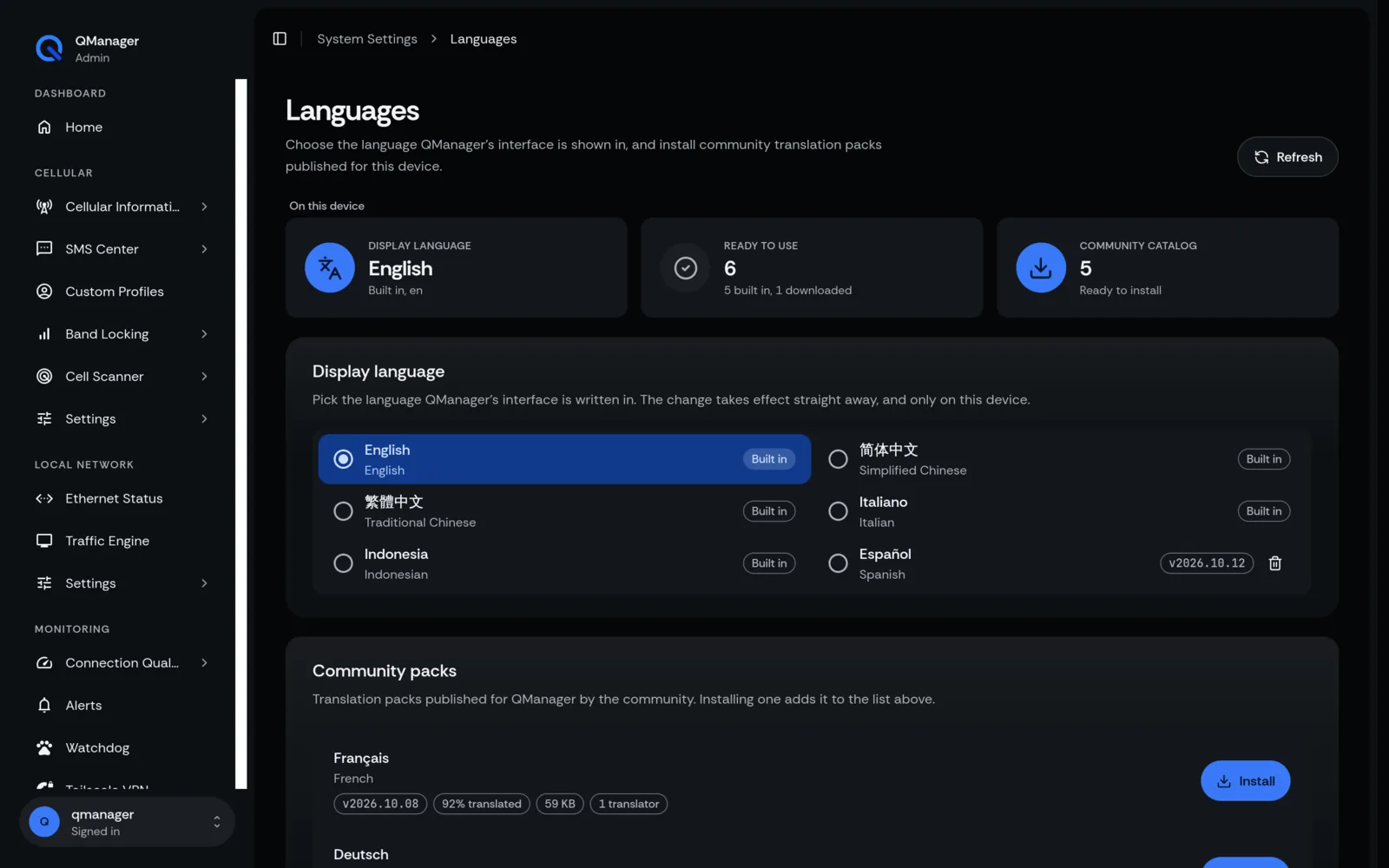1389x868 pixels.
Task: Expand the Cellular Information submenu
Action: click(205, 207)
